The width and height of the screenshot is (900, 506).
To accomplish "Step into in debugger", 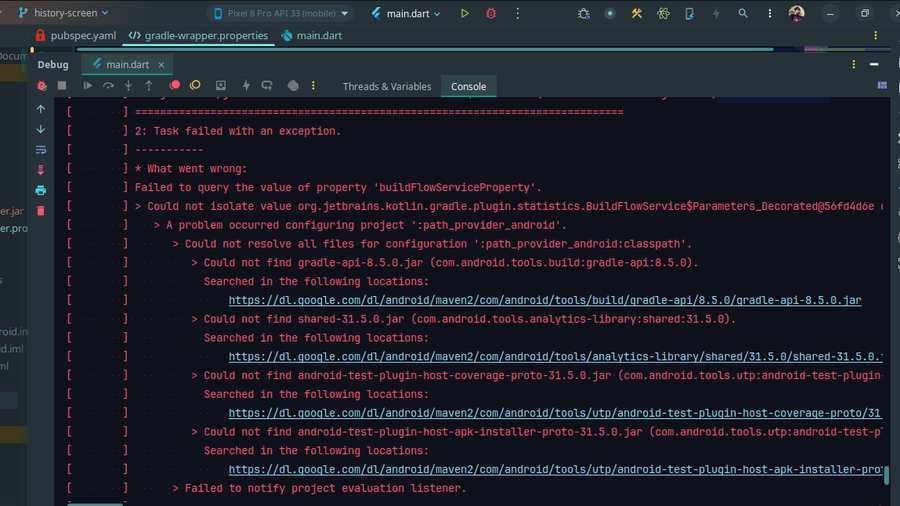I will [129, 85].
